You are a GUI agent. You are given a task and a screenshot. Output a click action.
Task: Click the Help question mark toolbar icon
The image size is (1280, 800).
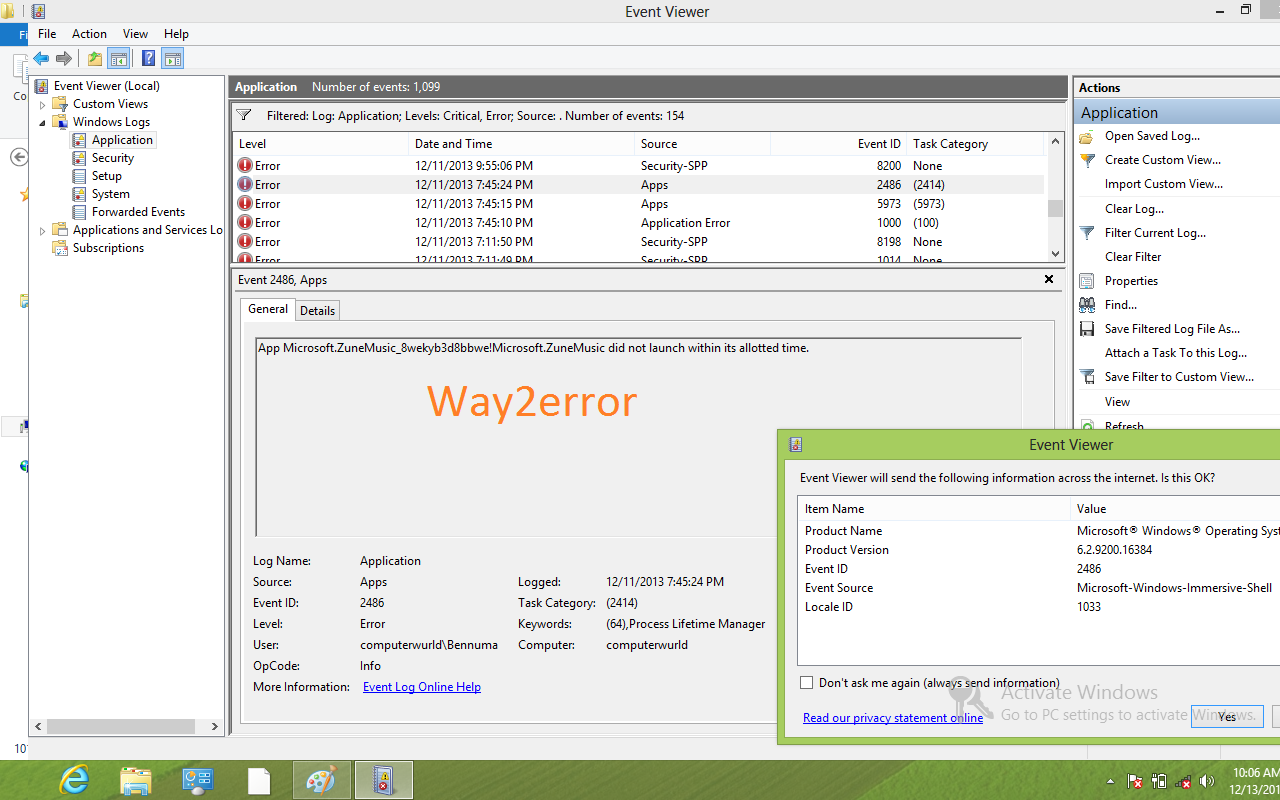click(x=147, y=58)
